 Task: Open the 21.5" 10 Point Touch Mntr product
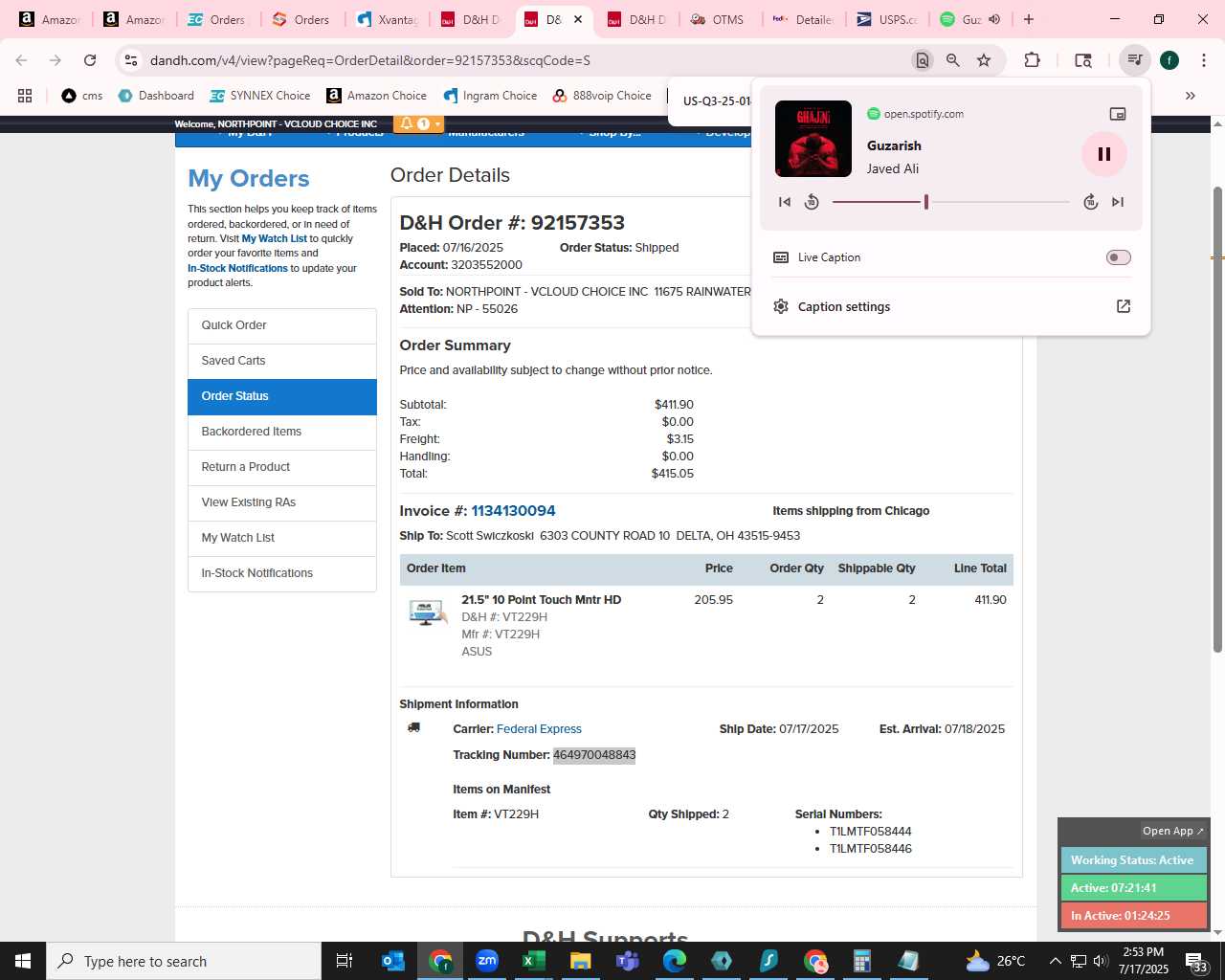[x=542, y=600]
